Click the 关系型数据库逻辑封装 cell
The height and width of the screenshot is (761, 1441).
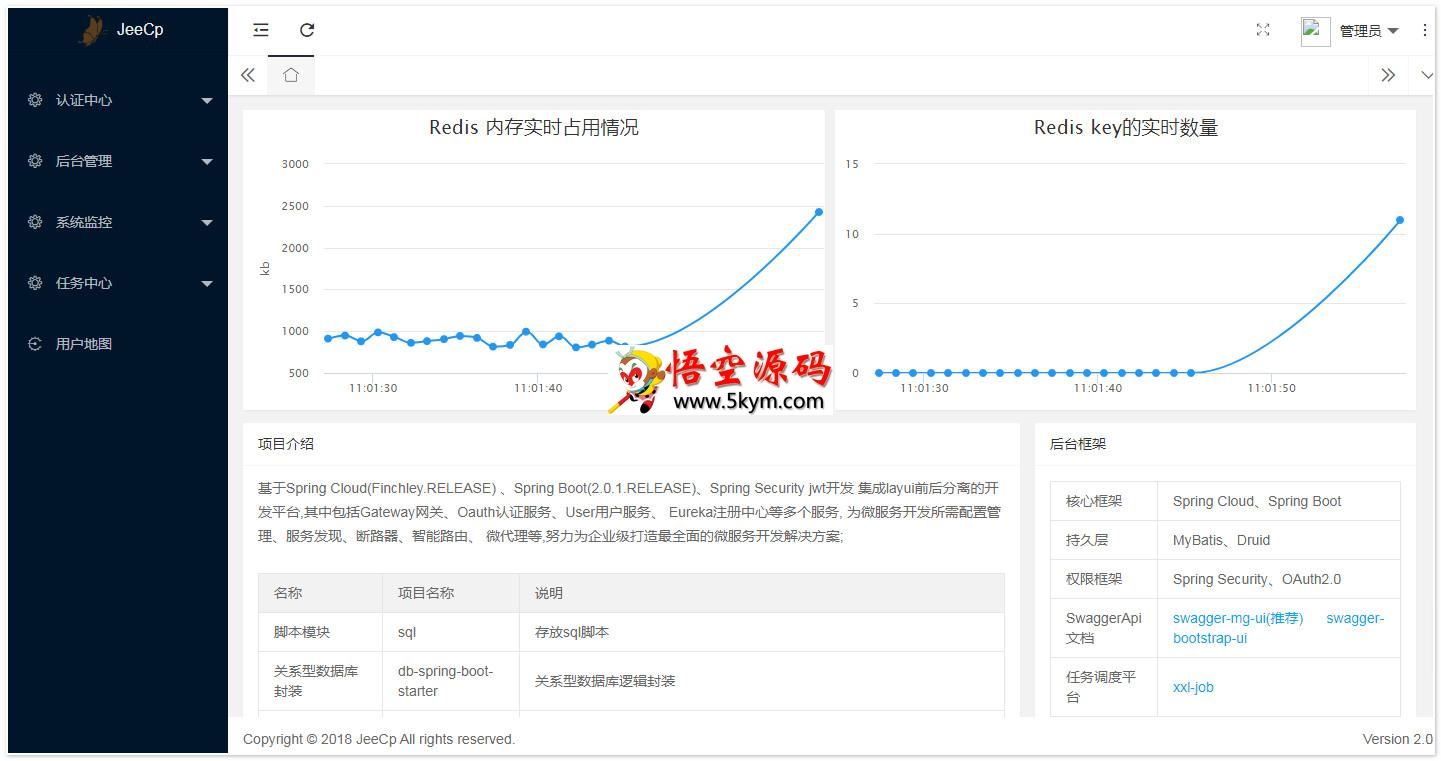pos(762,681)
